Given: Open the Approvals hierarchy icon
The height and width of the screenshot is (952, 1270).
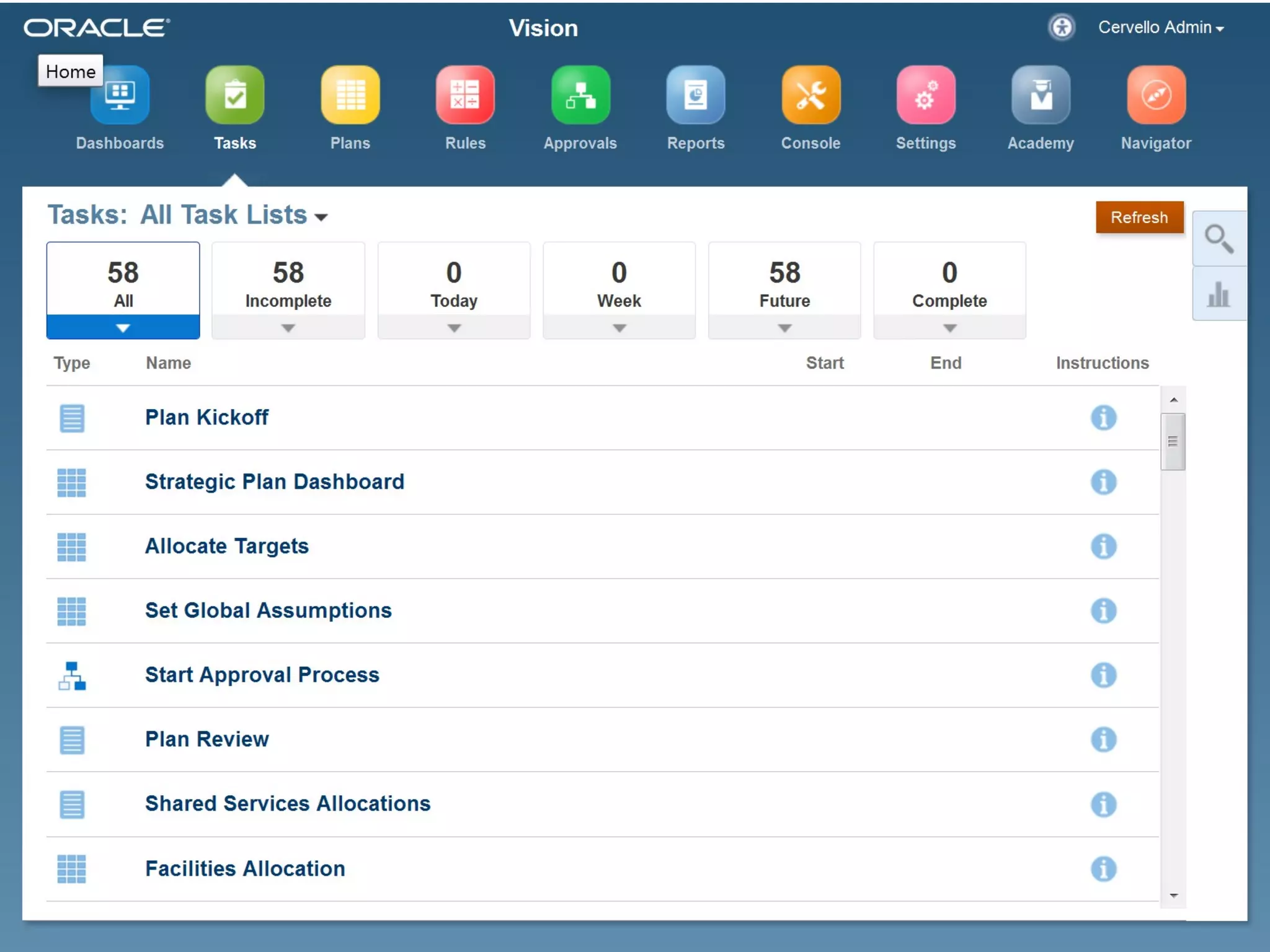Looking at the screenshot, I should point(580,95).
